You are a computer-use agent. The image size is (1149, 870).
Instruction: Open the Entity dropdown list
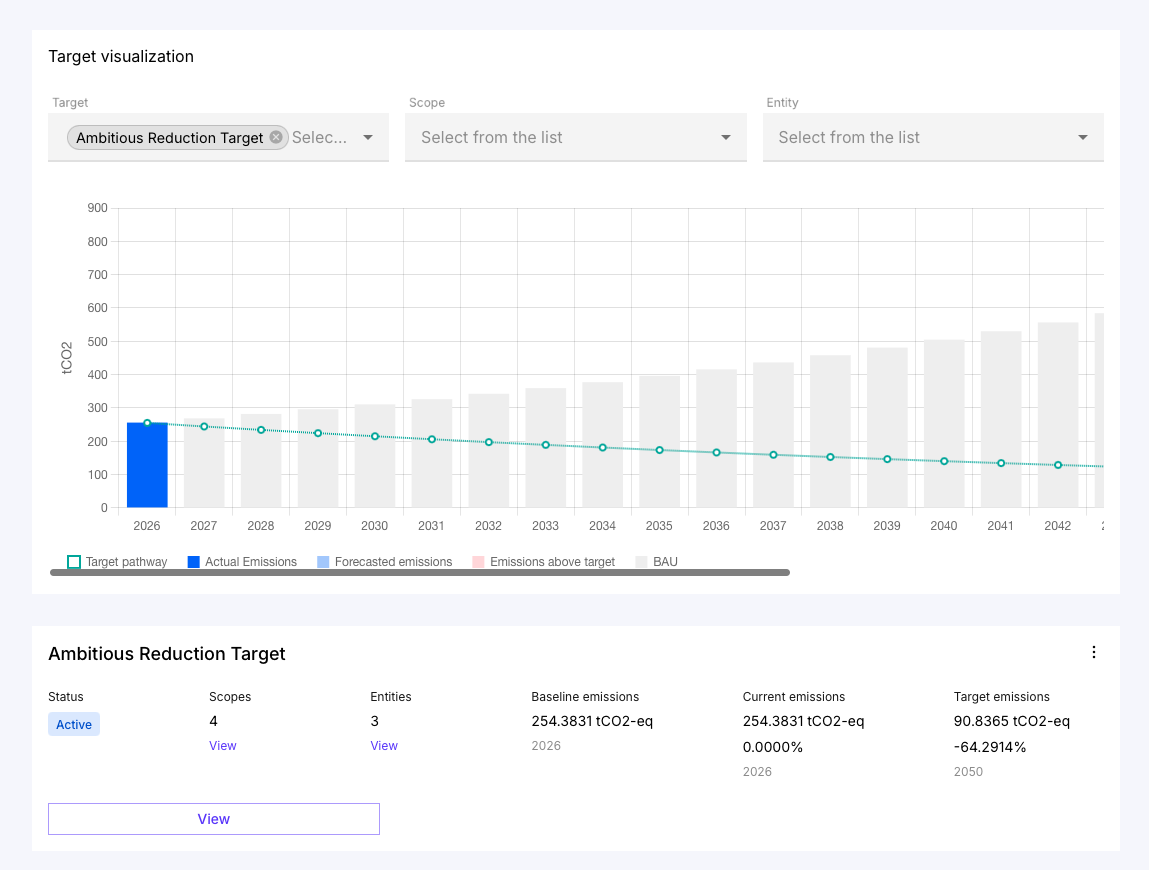(x=932, y=138)
